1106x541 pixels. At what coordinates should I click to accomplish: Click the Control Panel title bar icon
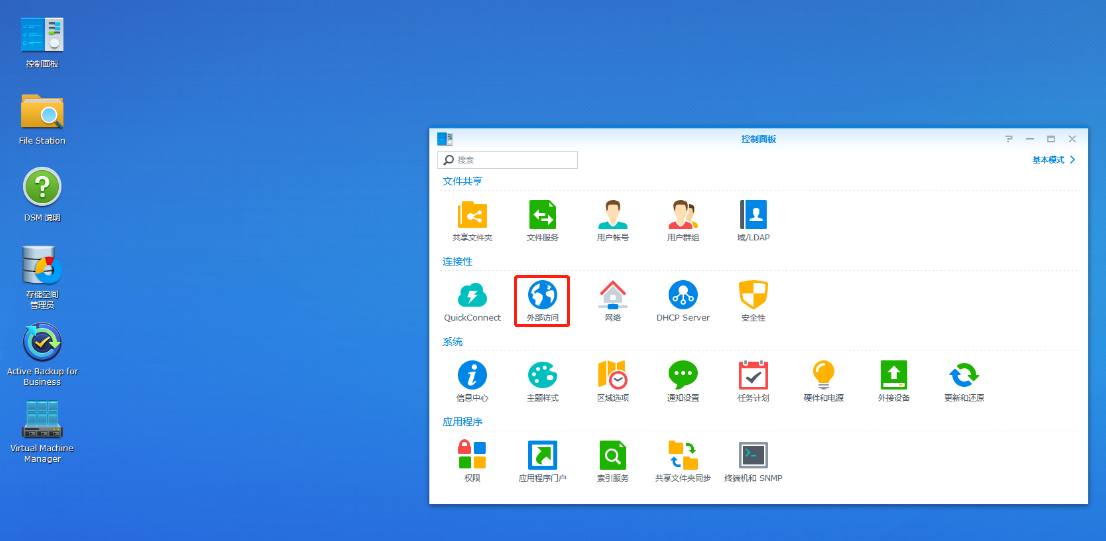pos(445,139)
